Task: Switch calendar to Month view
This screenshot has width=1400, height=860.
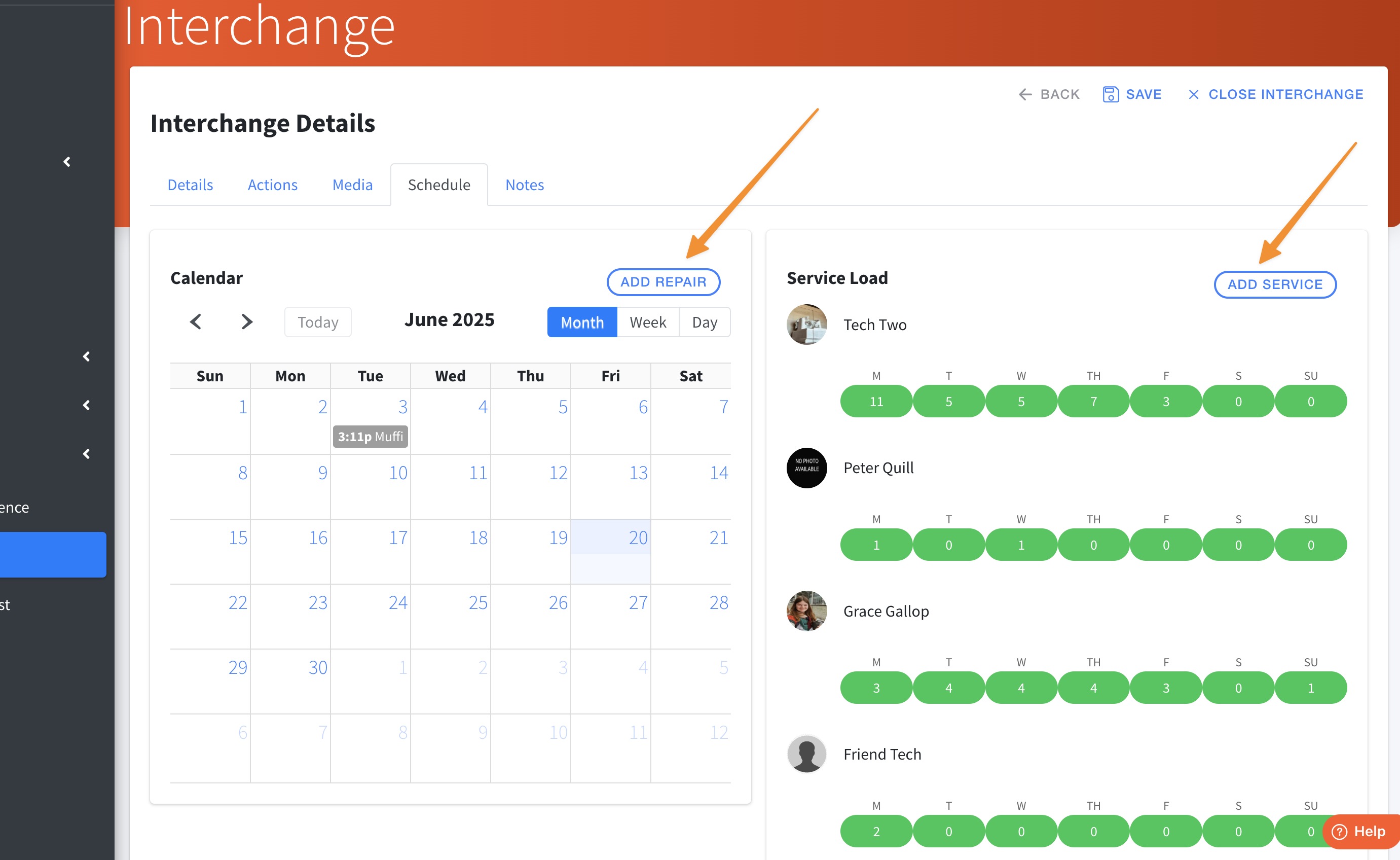Action: click(581, 322)
